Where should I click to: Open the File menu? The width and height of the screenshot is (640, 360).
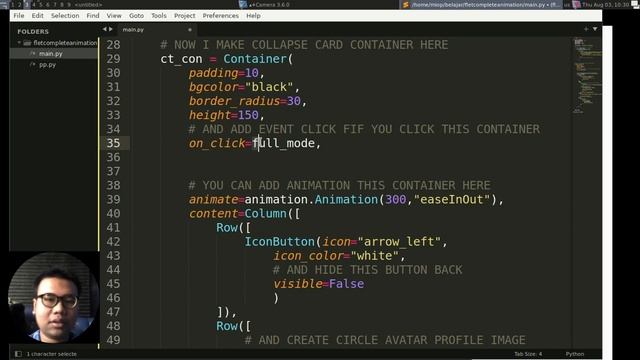(x=19, y=16)
